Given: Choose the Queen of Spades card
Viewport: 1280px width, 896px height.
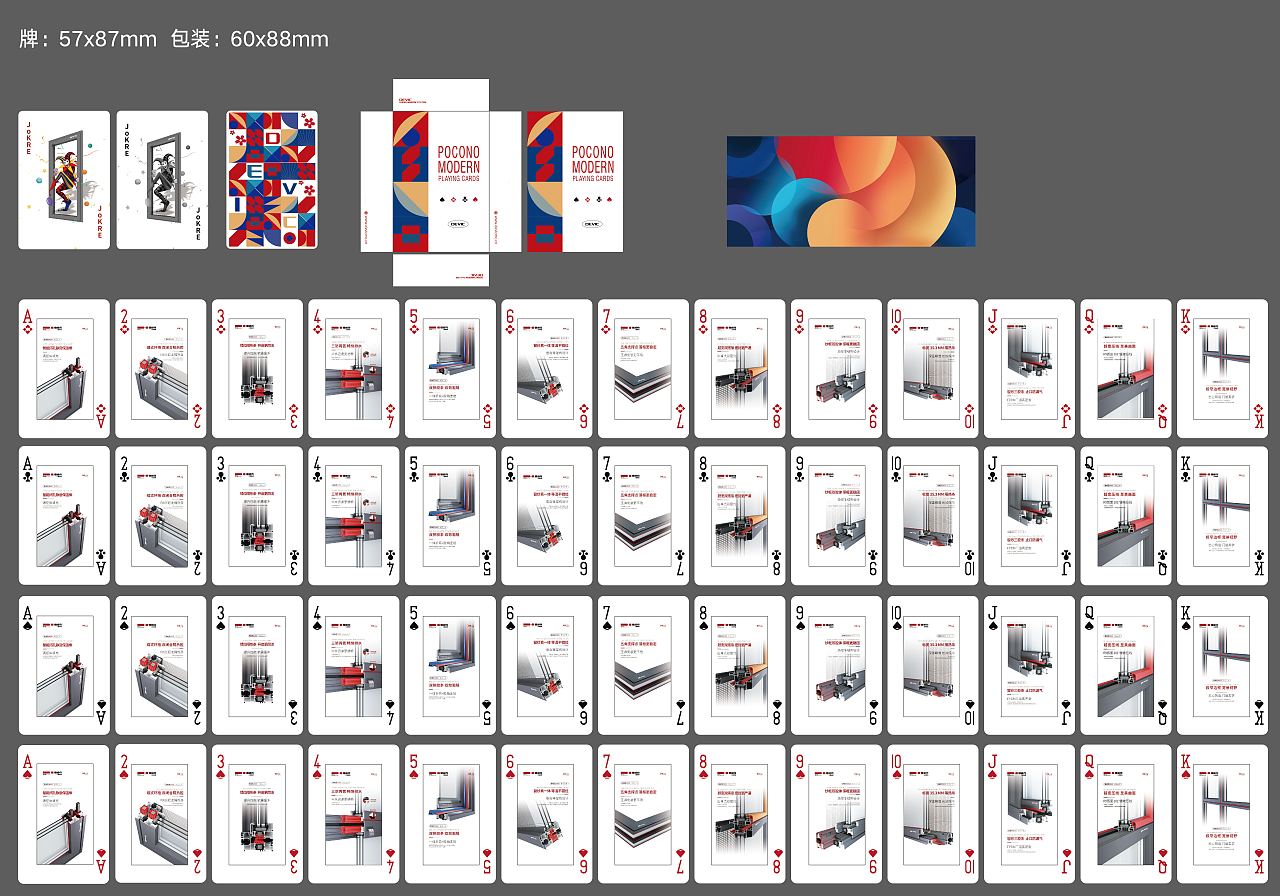Looking at the screenshot, I should tap(1126, 665).
